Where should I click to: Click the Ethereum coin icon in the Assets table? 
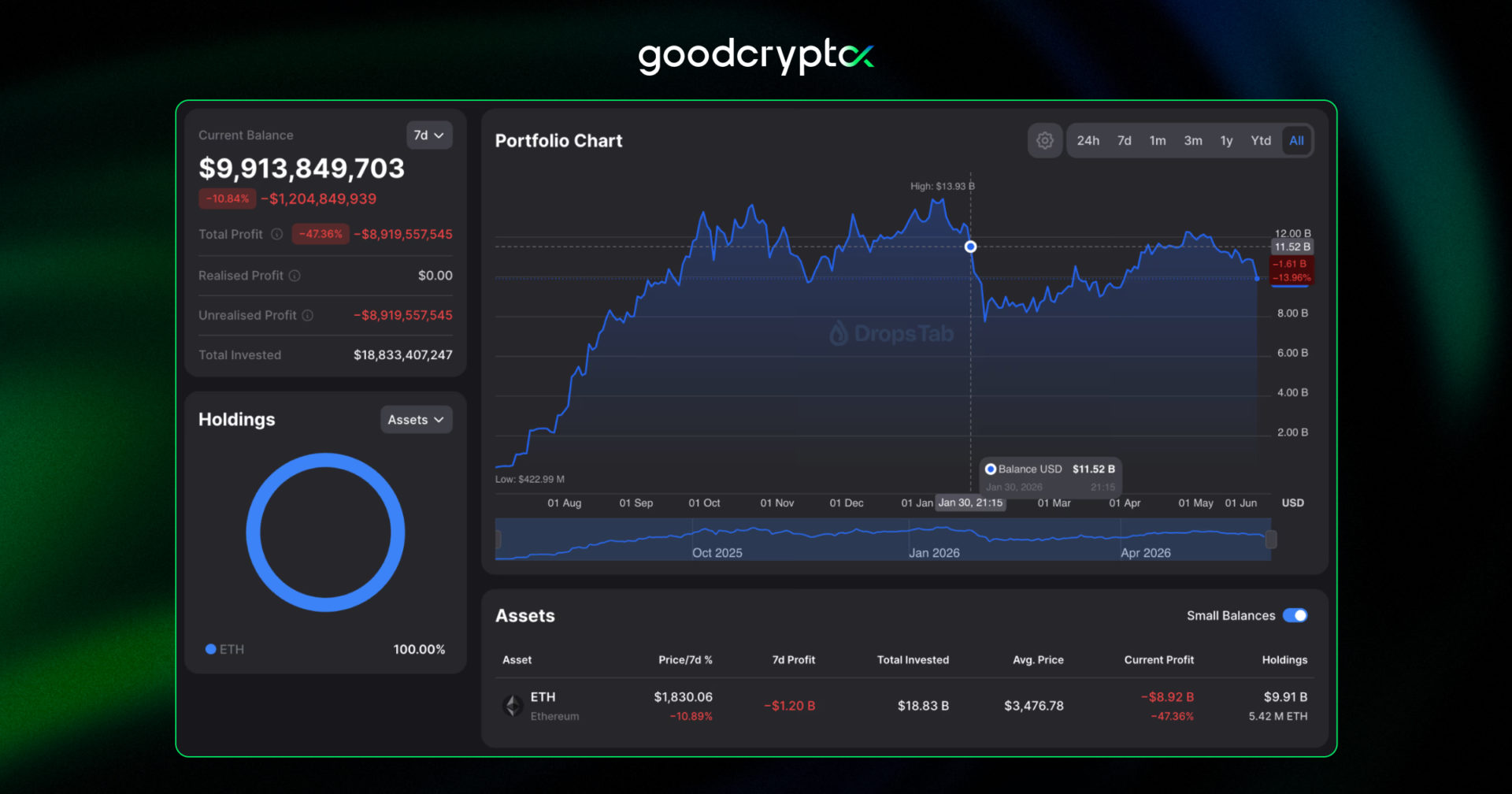pos(513,706)
